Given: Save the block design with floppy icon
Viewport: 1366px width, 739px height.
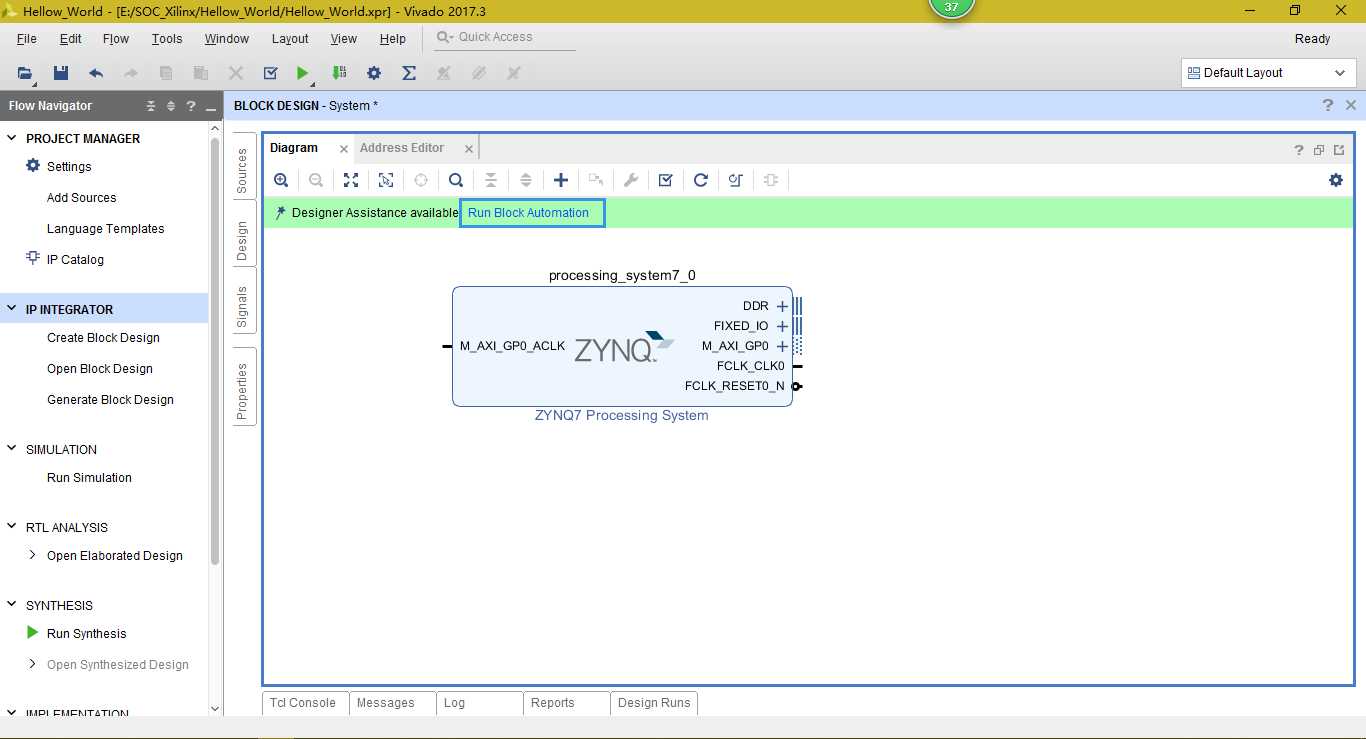Looking at the screenshot, I should coord(61,73).
